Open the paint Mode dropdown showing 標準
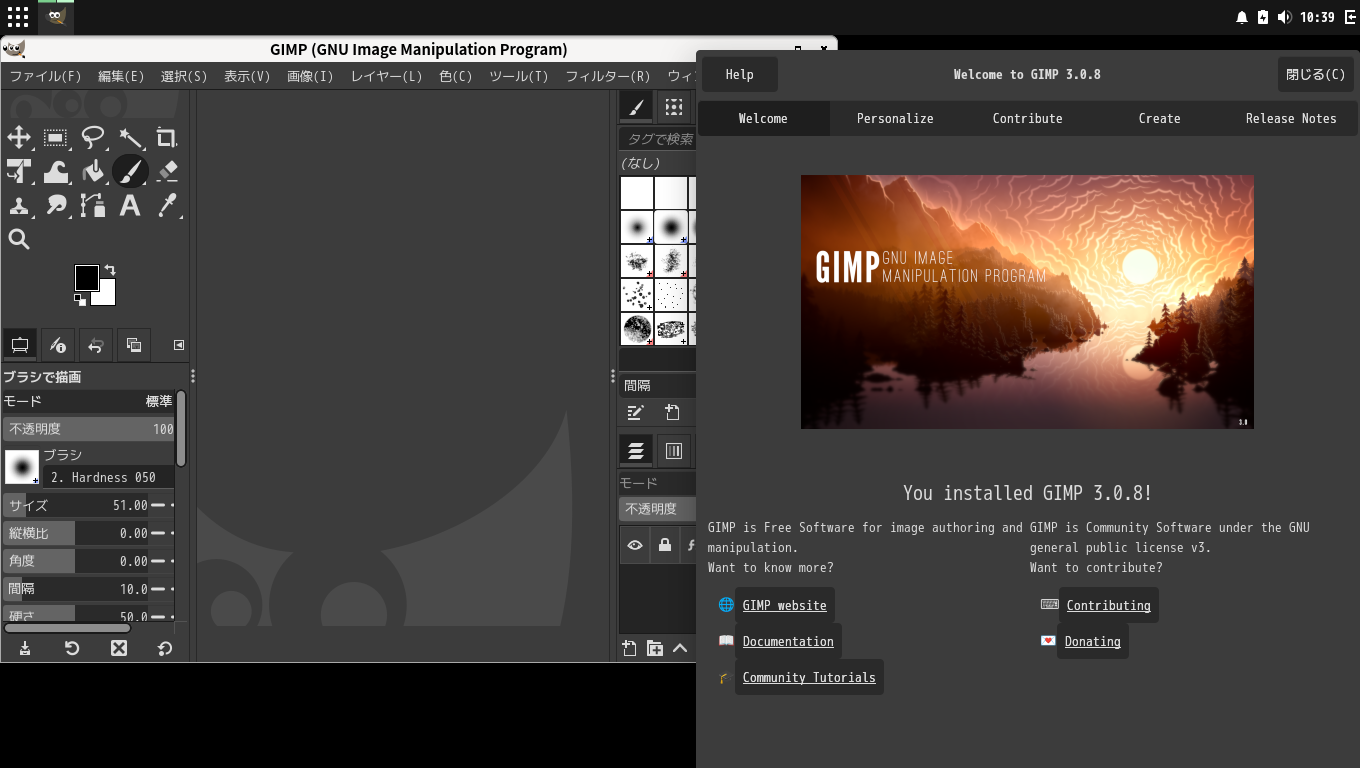The image size is (1360, 768). click(x=88, y=401)
